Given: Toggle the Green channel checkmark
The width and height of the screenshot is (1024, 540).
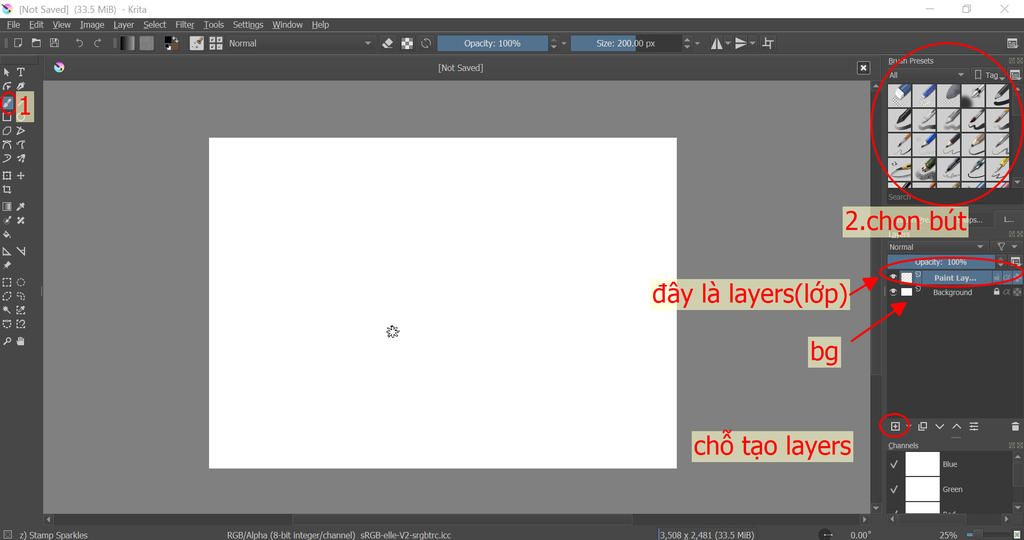Looking at the screenshot, I should 894,489.
